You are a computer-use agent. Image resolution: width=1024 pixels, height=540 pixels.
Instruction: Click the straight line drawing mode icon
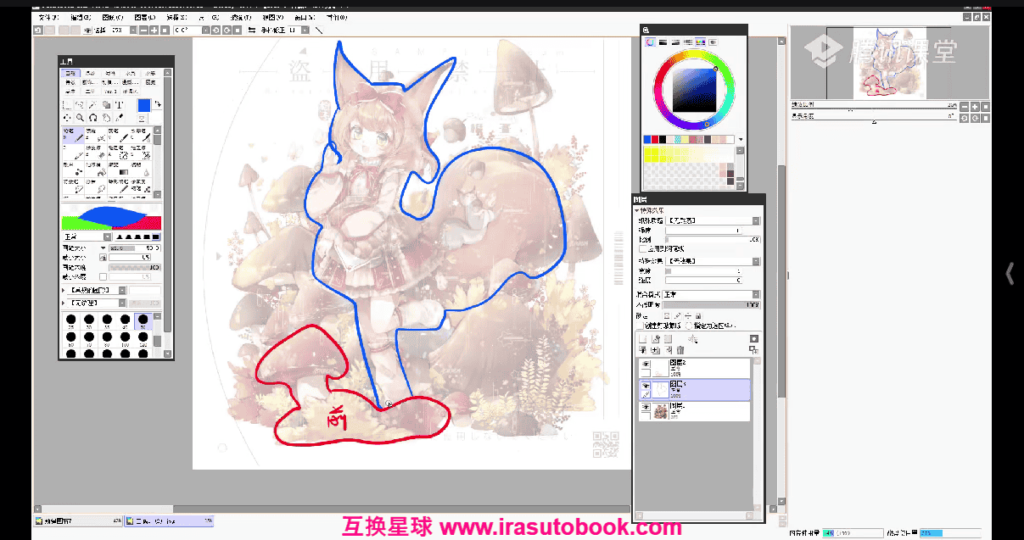tap(319, 30)
